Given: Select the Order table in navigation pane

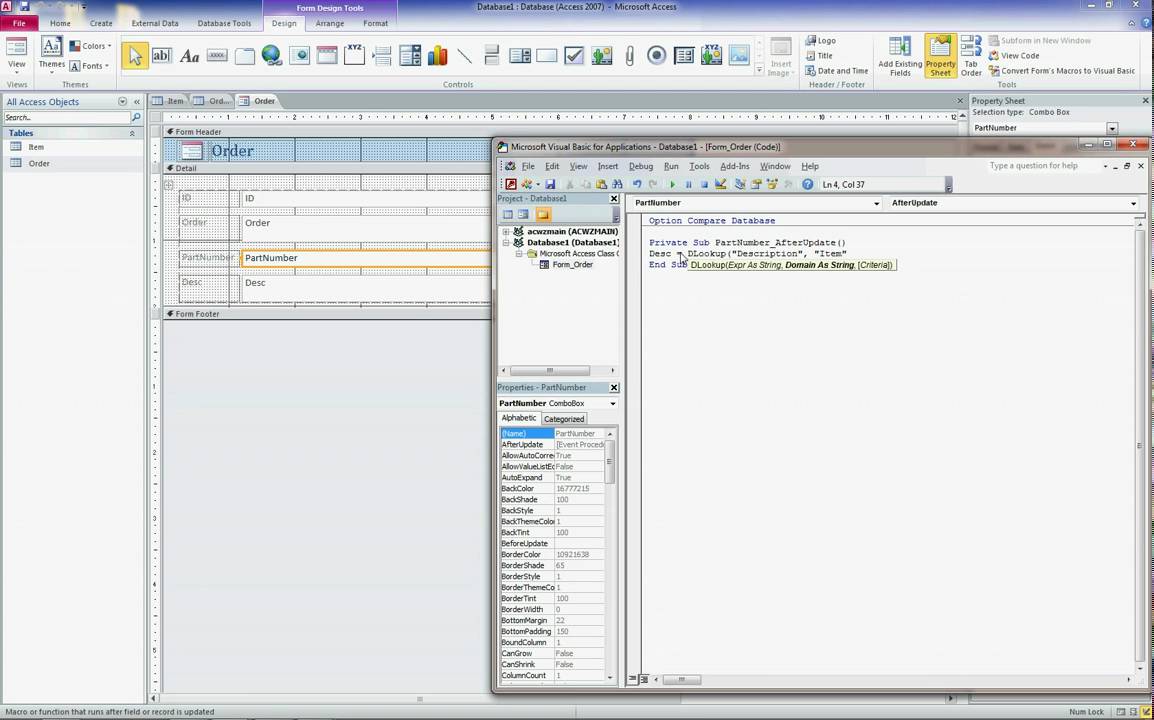Looking at the screenshot, I should [x=39, y=163].
